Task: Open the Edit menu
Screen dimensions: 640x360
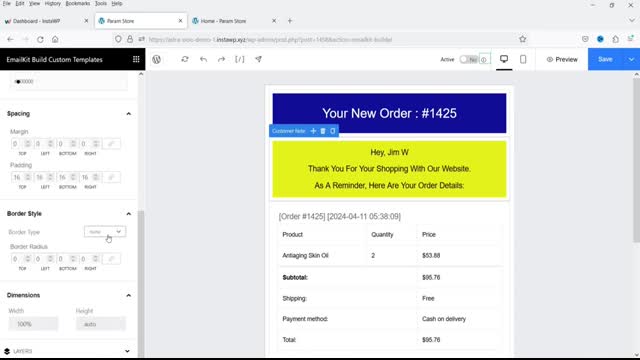Action: coord(20,3)
